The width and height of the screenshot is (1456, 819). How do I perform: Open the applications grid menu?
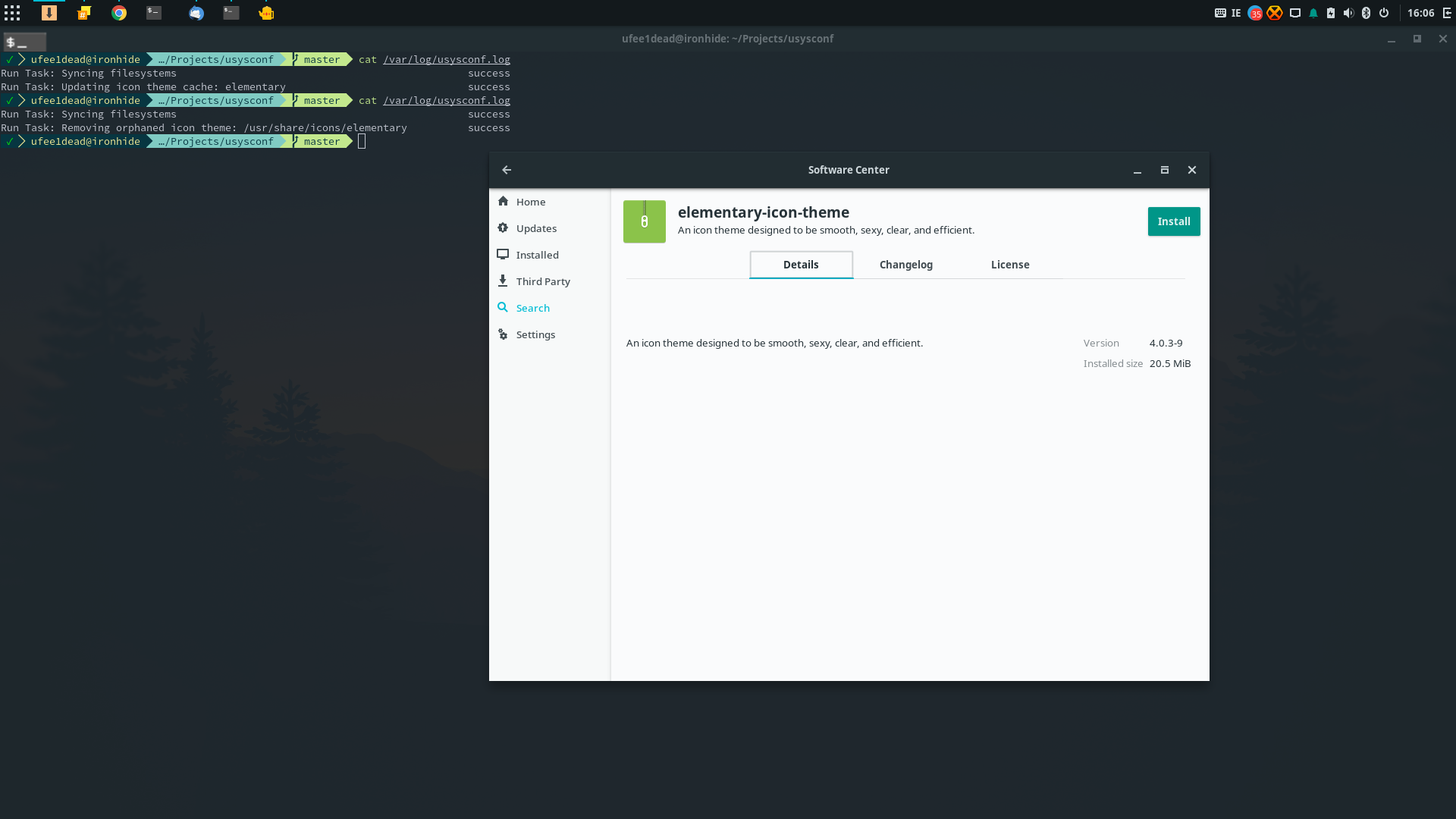tap(12, 13)
